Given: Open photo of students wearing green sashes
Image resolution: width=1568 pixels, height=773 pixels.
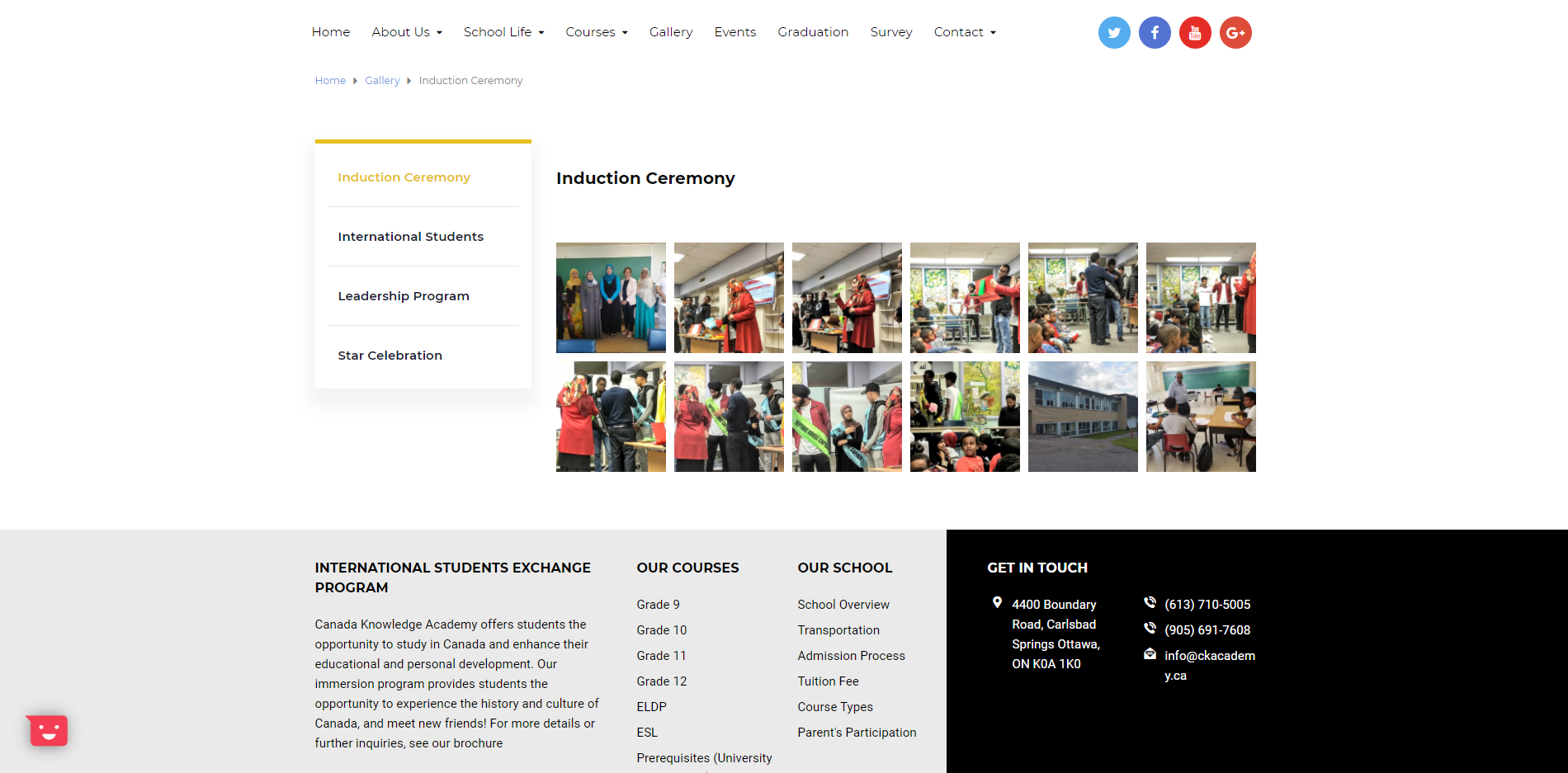Looking at the screenshot, I should click(847, 417).
